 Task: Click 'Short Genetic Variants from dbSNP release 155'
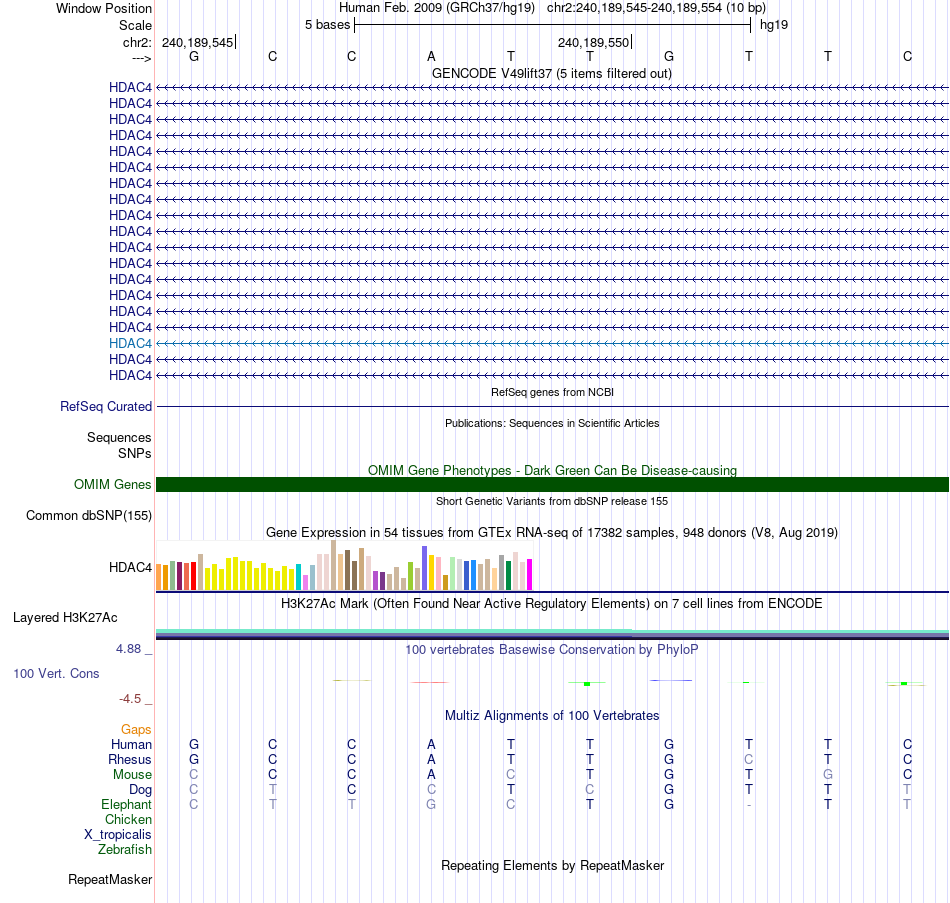click(552, 501)
